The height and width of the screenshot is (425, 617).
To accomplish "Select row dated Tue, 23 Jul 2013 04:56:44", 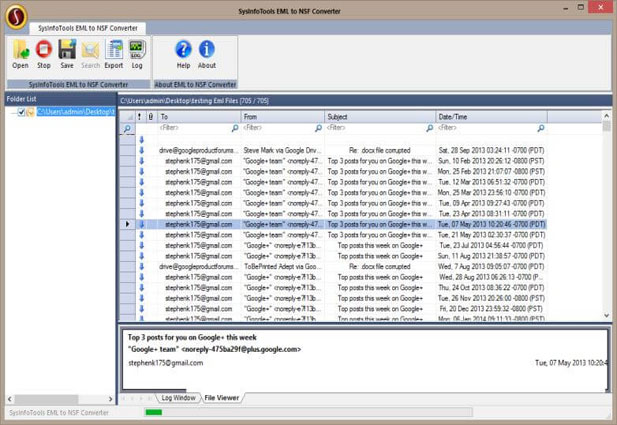I will 333,245.
